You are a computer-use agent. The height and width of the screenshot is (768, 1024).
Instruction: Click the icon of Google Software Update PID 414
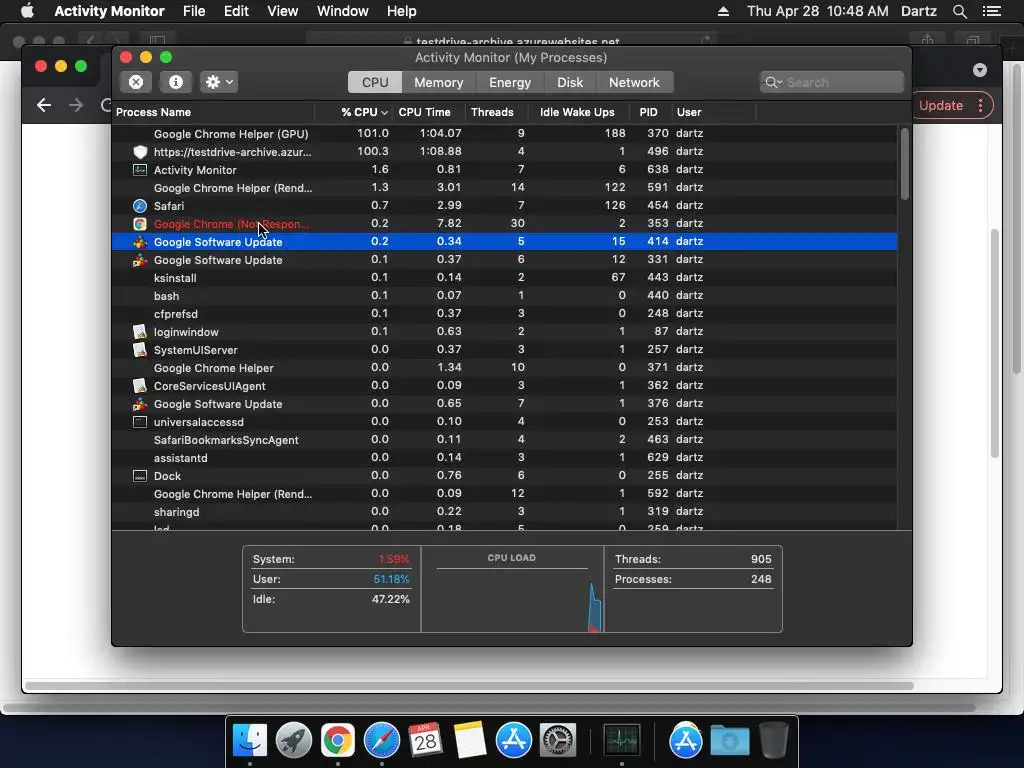pos(140,242)
